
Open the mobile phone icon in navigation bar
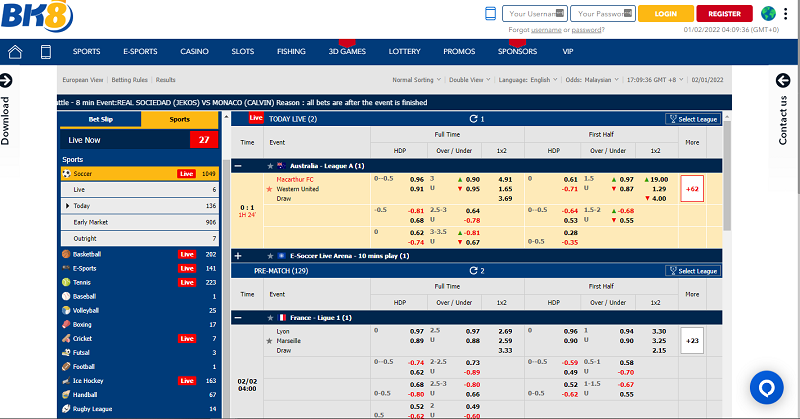tap(46, 52)
